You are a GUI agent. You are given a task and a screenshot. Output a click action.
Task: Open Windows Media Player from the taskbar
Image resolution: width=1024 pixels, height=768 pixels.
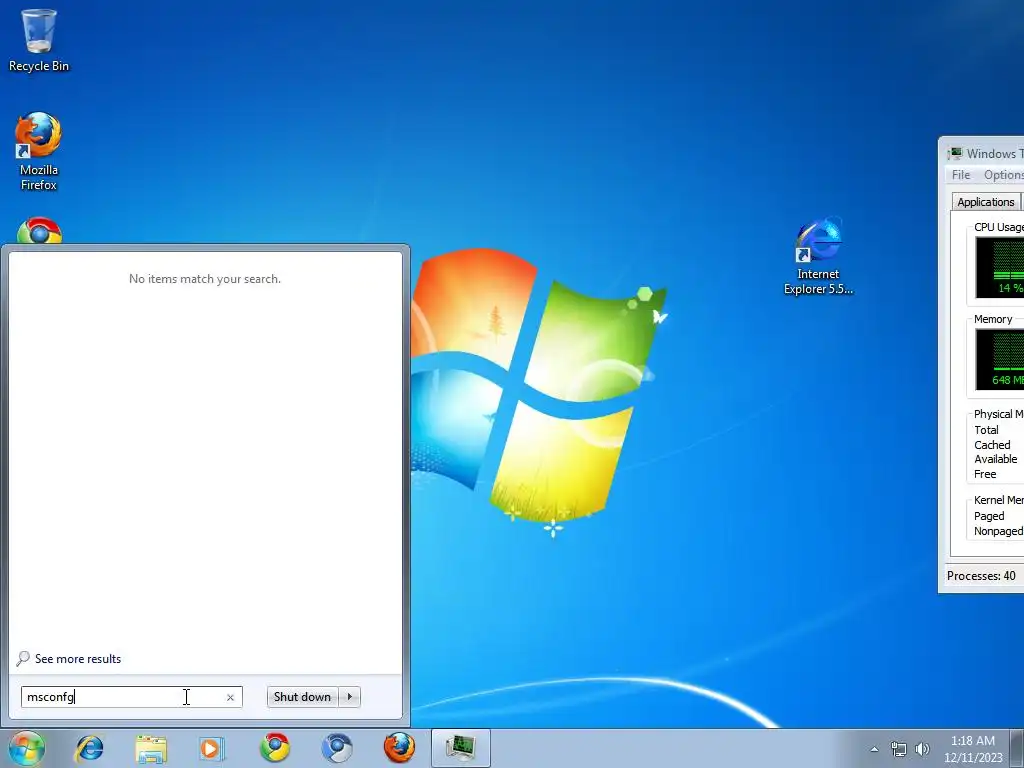[x=211, y=748]
